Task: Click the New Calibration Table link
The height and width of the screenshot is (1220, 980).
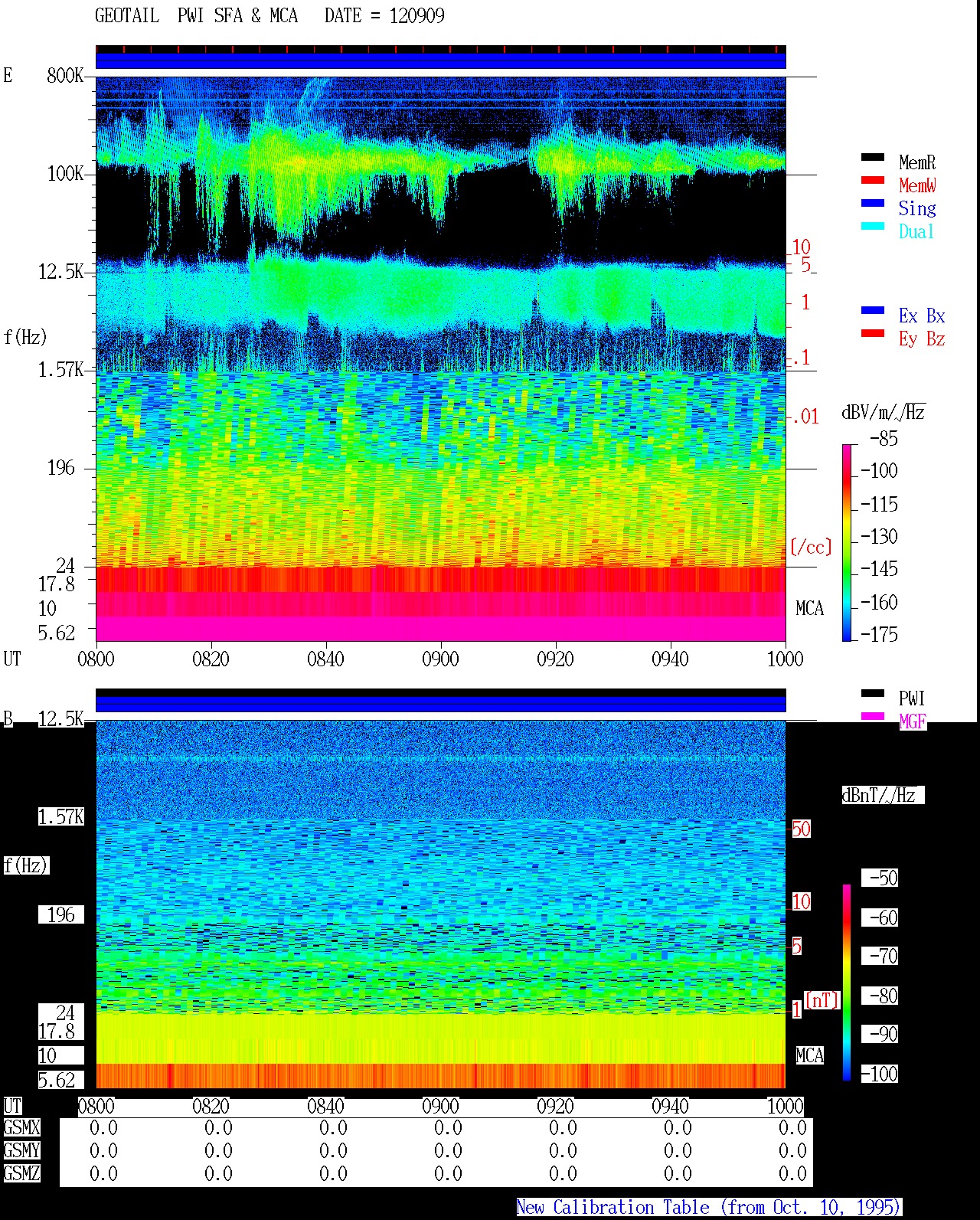Action: pos(708,1208)
